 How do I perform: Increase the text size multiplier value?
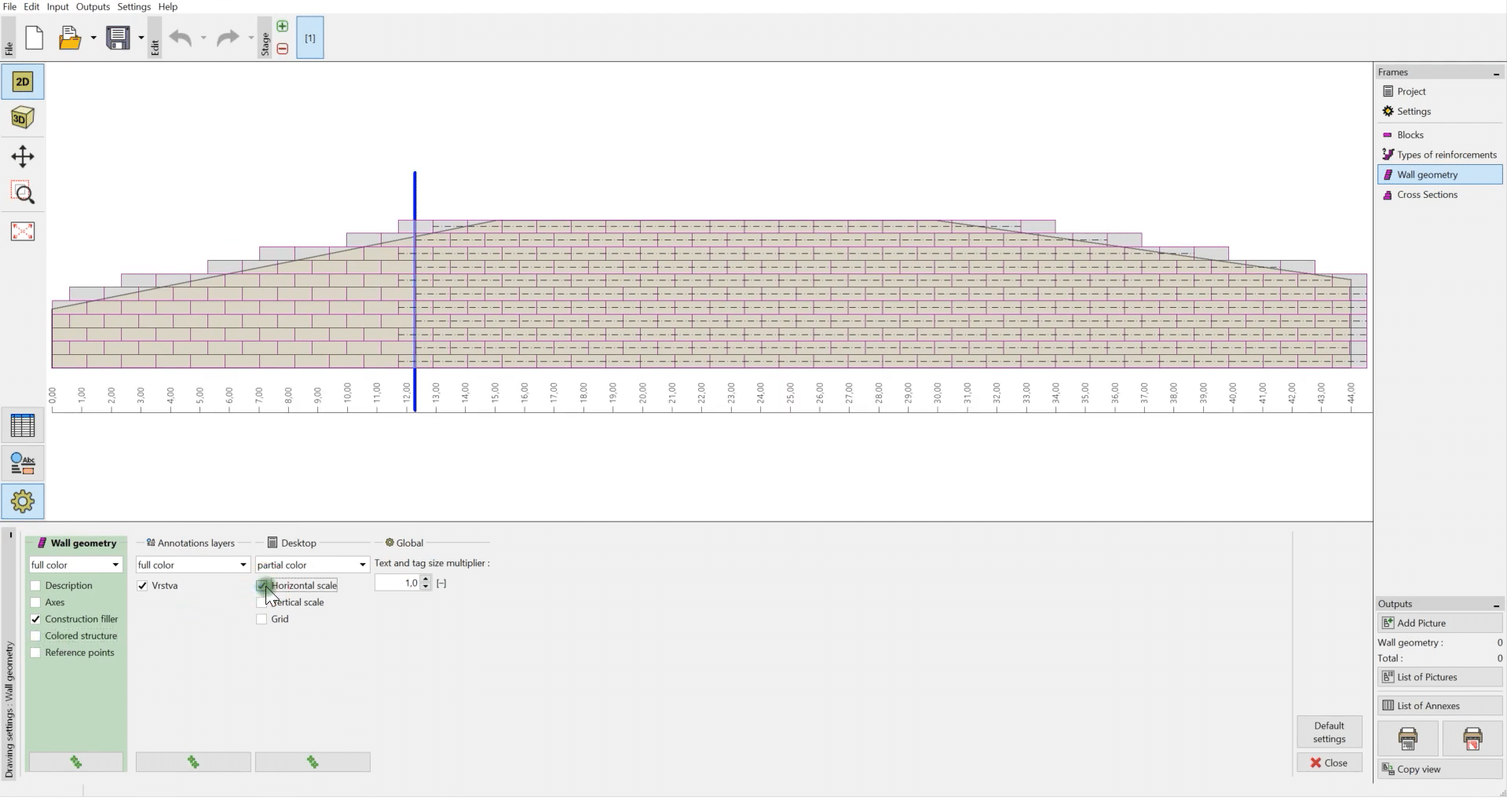(426, 580)
